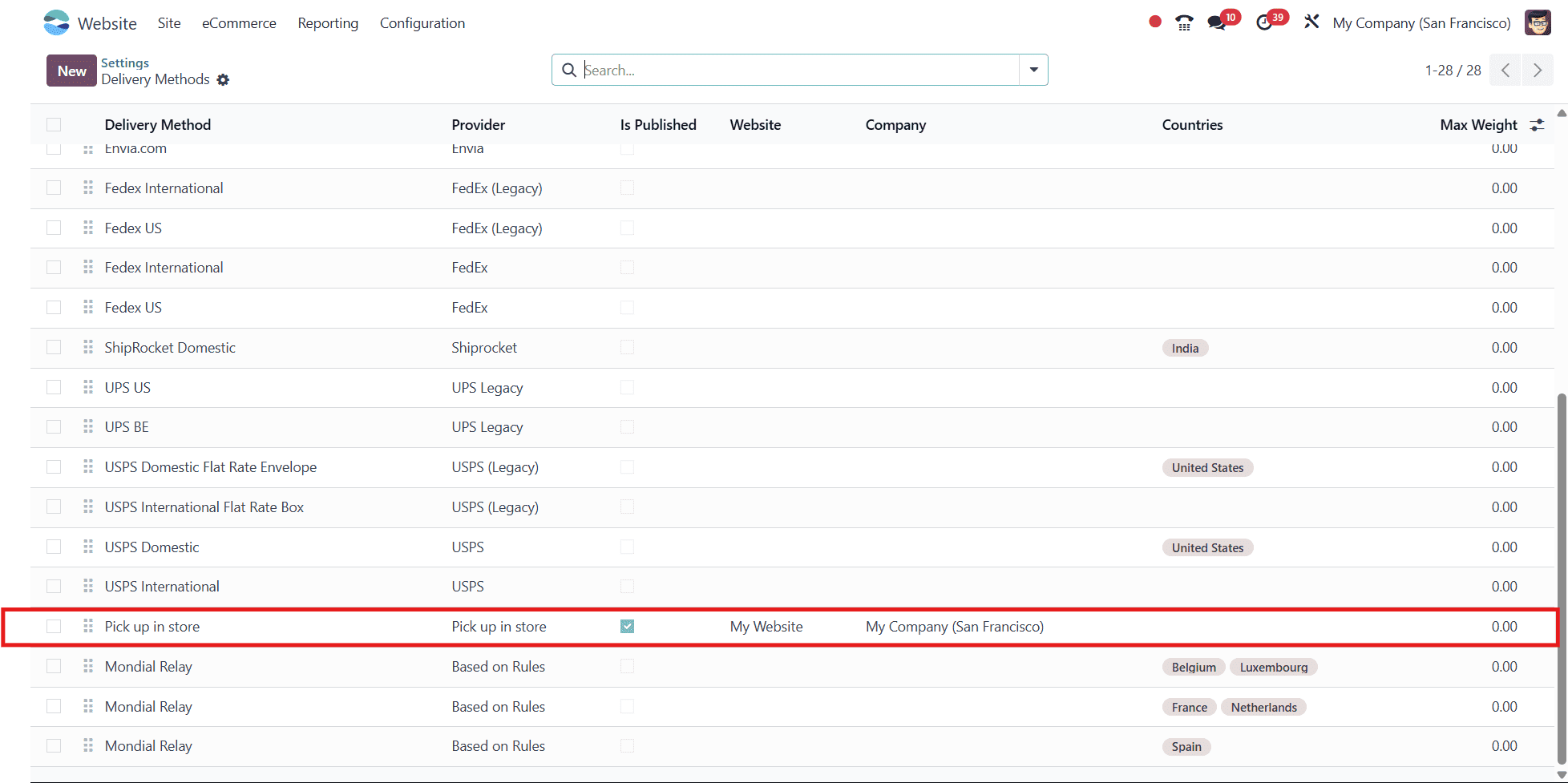Screen dimensions: 1568x783
Task: Open the debug tools wrench icon
Action: [x=1311, y=22]
